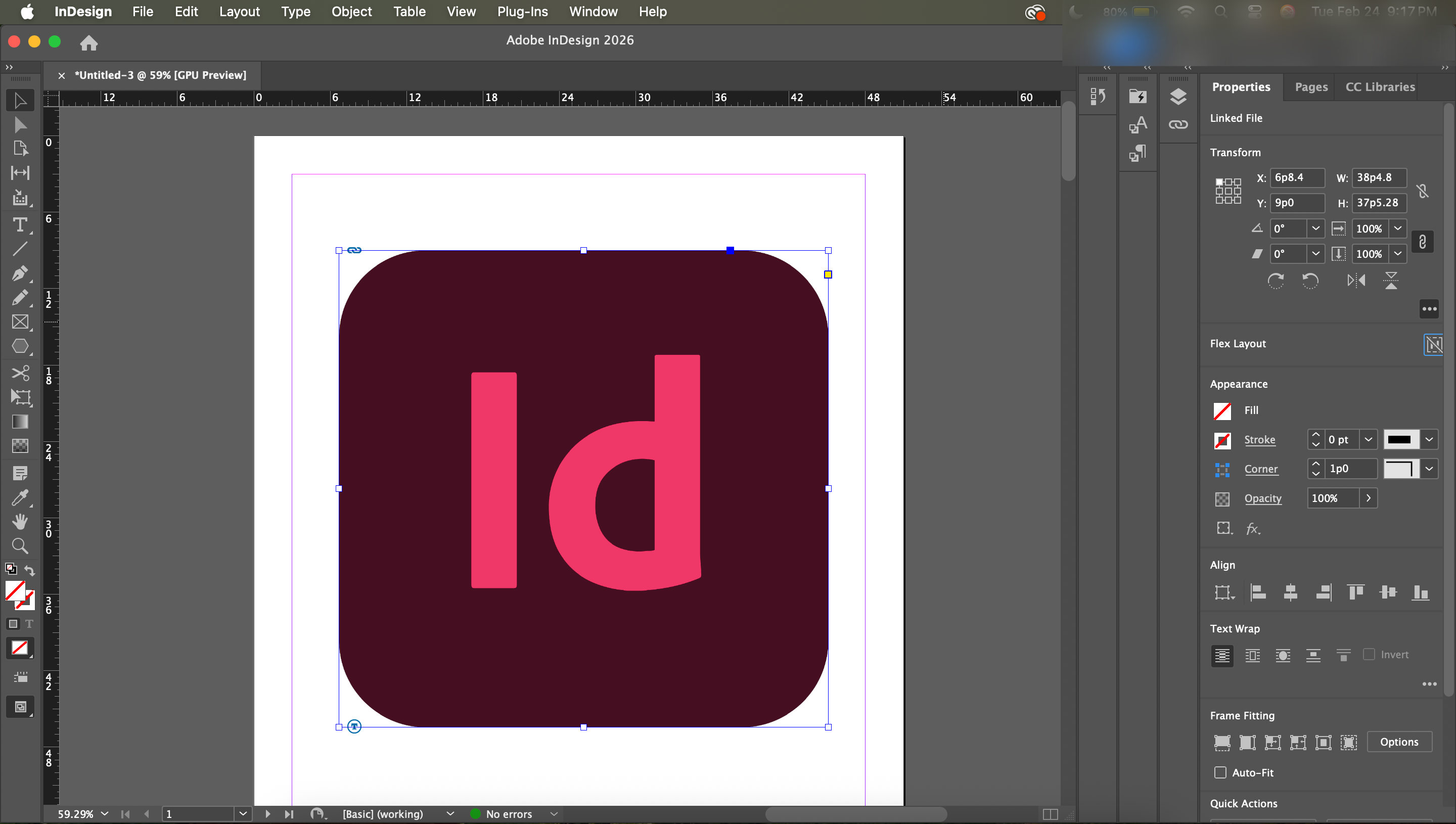
Task: Click the Fill color swatch
Action: pos(1222,411)
